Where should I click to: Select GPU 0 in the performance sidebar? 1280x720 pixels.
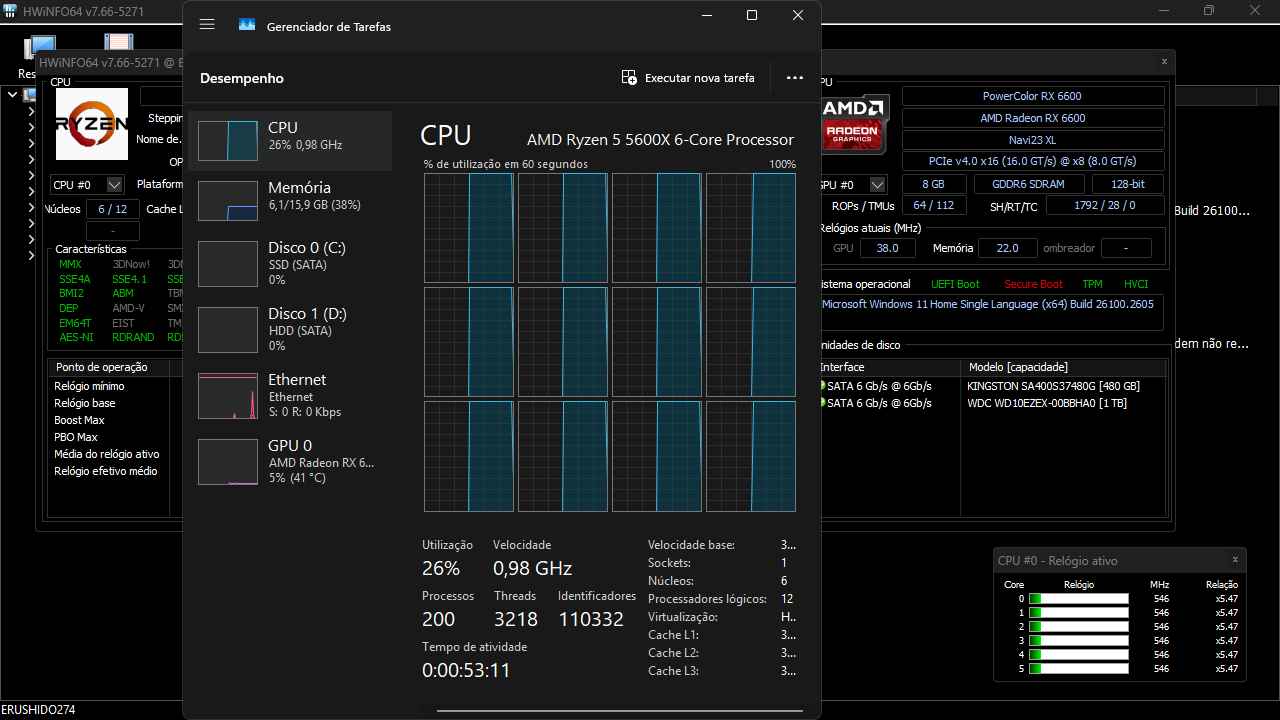point(290,461)
